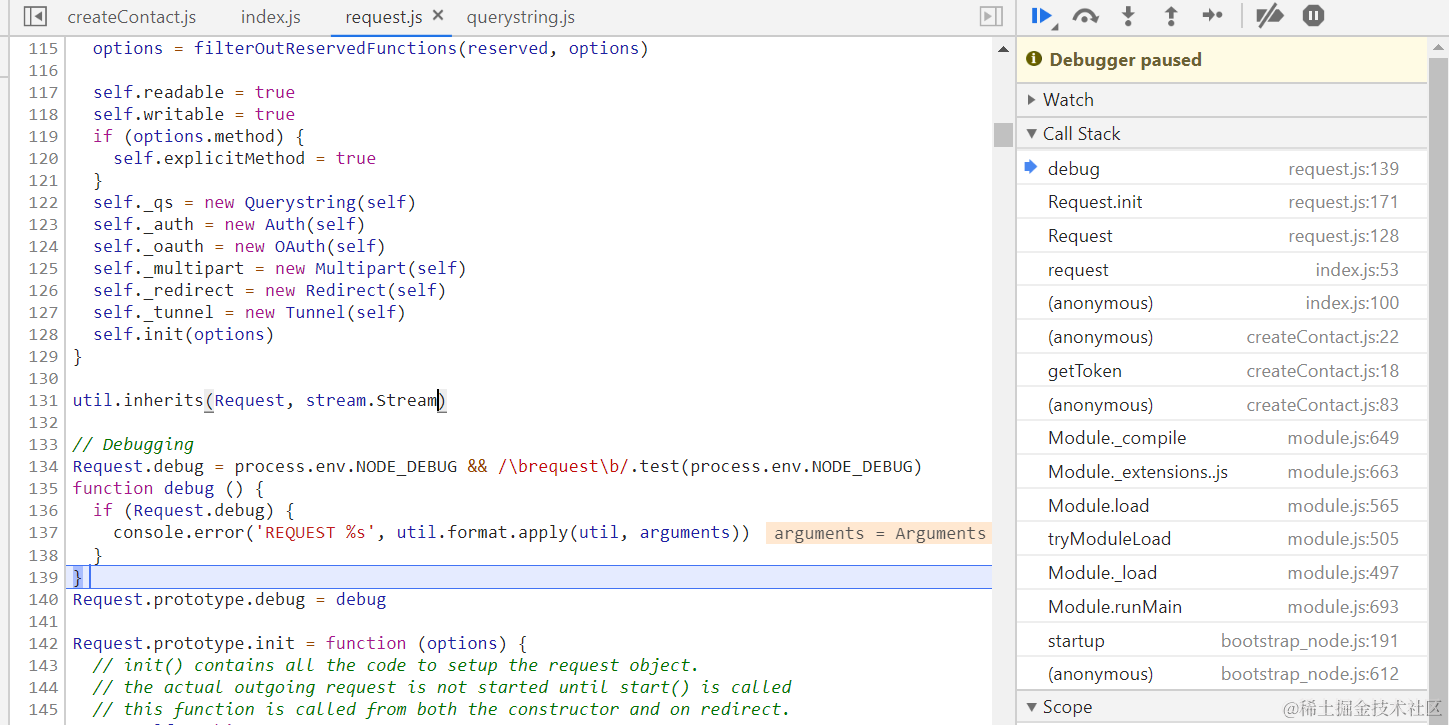Viewport: 1449px width, 725px height.
Task: Click line number 134 in gutter
Action: point(44,466)
